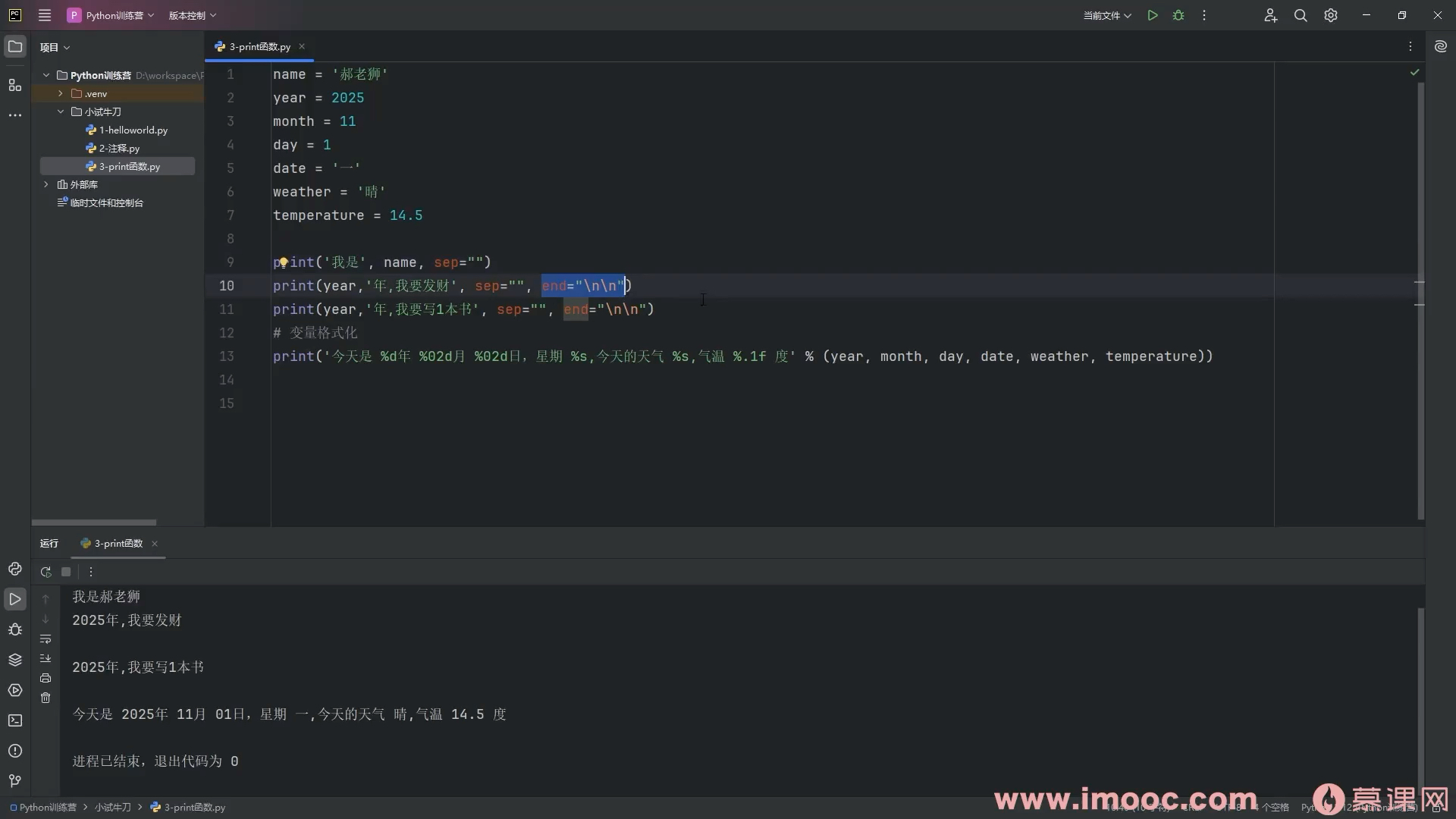Open 1-helloworld.py in project tree
The height and width of the screenshot is (819, 1456).
coord(133,130)
